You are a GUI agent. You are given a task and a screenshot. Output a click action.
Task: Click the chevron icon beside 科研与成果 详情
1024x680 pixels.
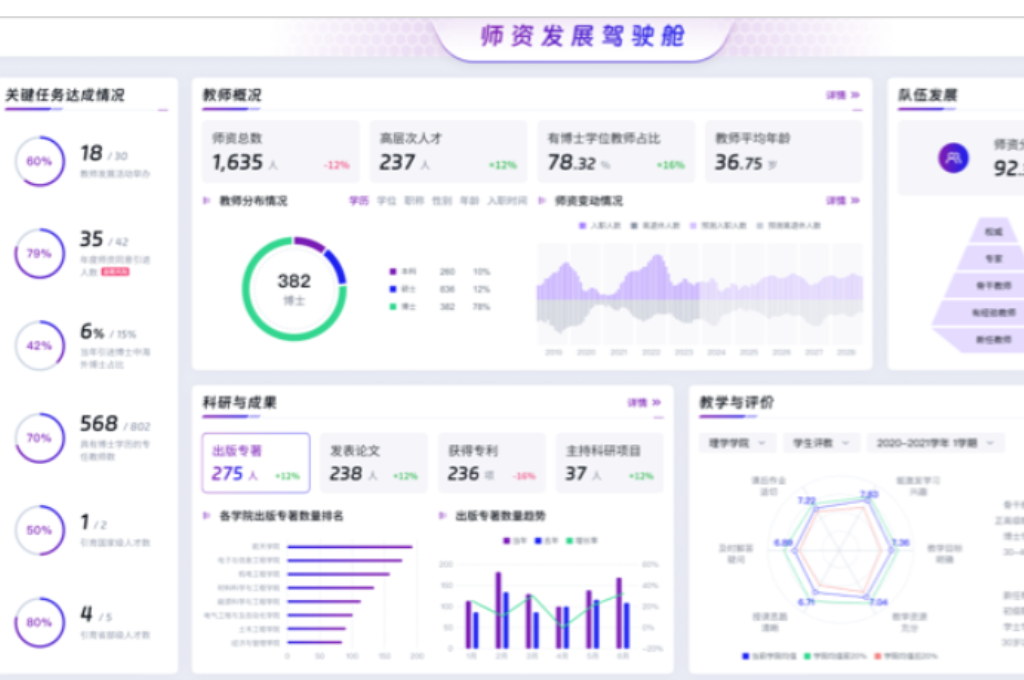click(x=658, y=401)
